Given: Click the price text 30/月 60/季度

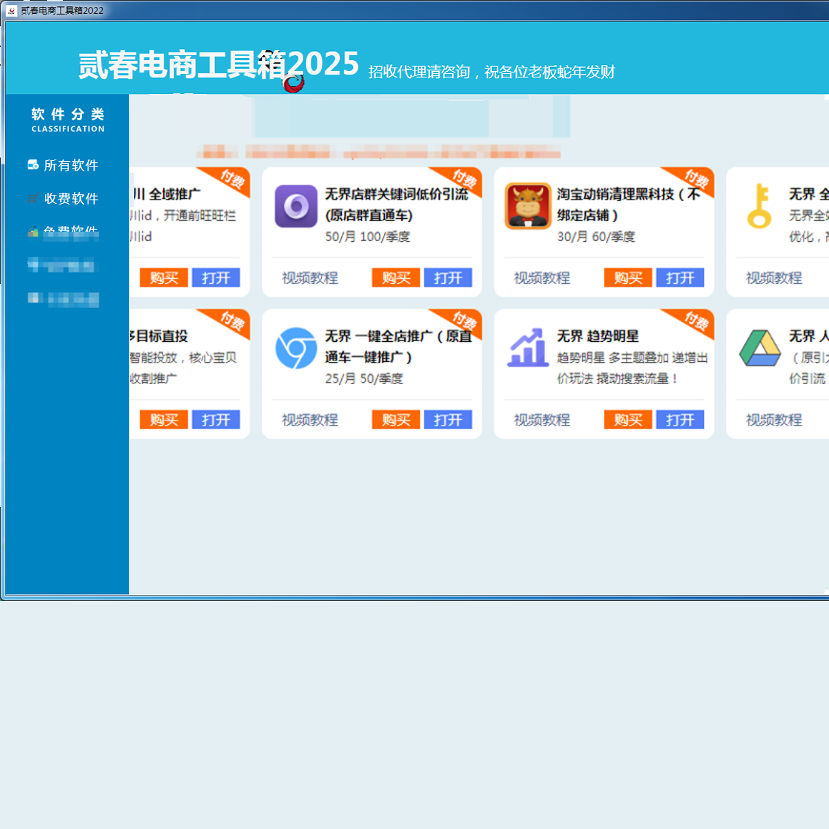Looking at the screenshot, I should pos(596,236).
